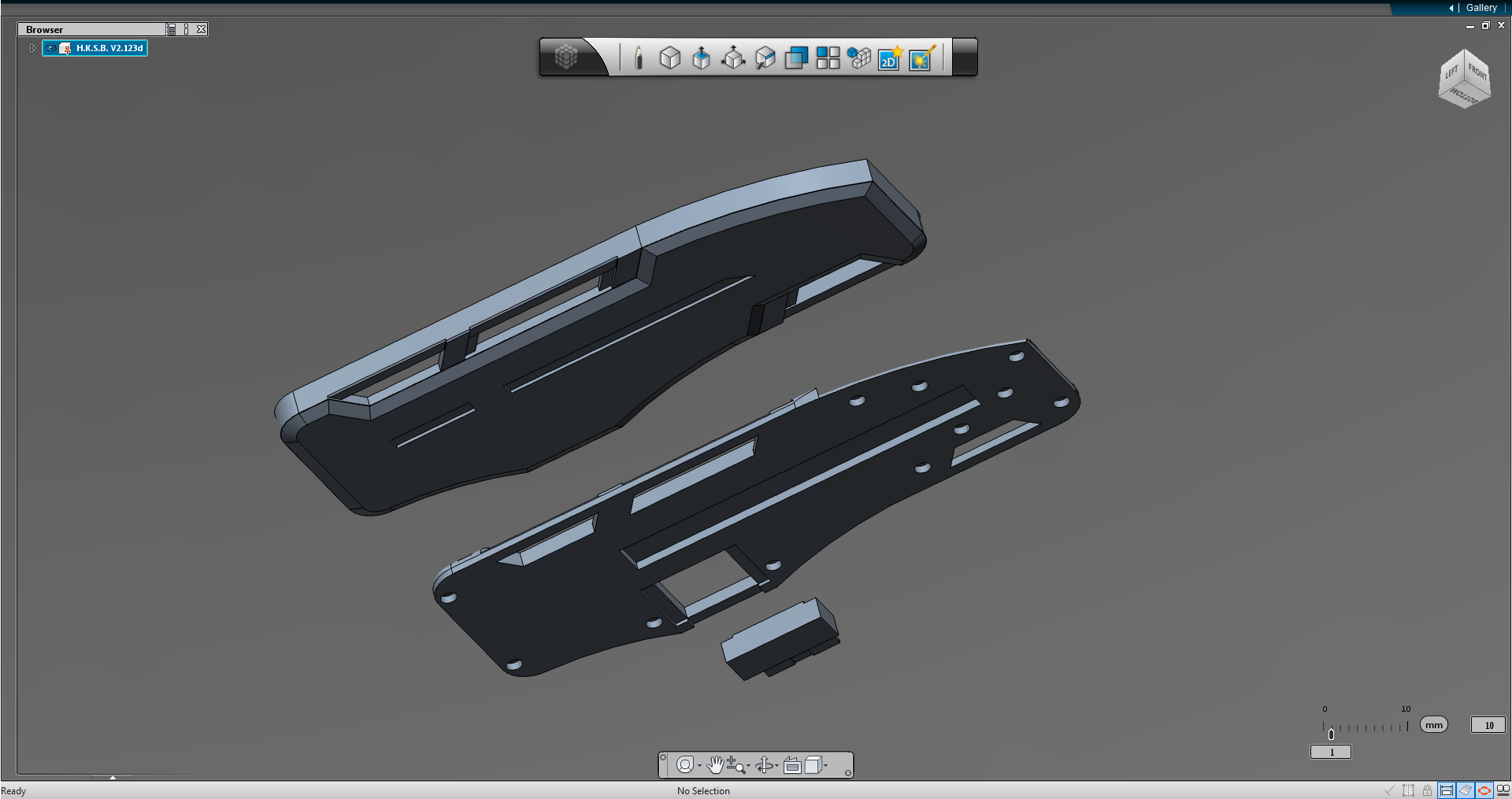Click the mm units button
Screen dimensions: 1512x799
pos(1434,725)
